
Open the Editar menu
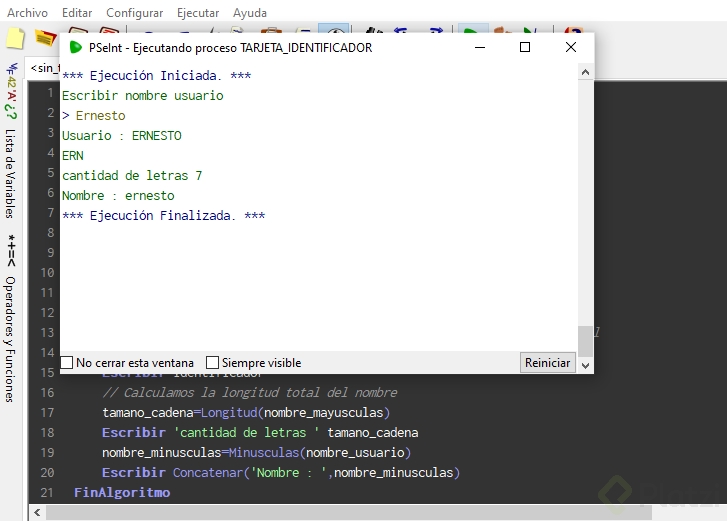click(77, 13)
